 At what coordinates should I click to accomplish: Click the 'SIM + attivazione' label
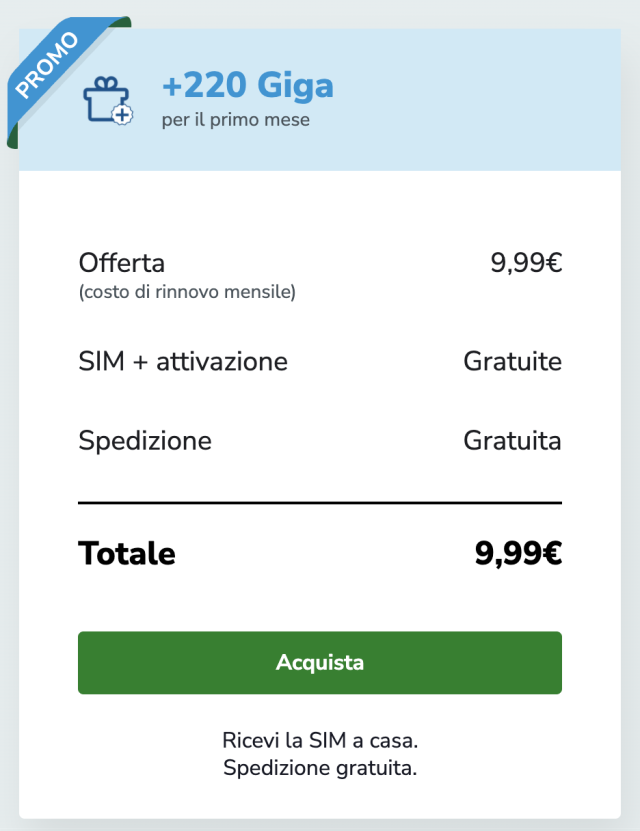click(183, 361)
